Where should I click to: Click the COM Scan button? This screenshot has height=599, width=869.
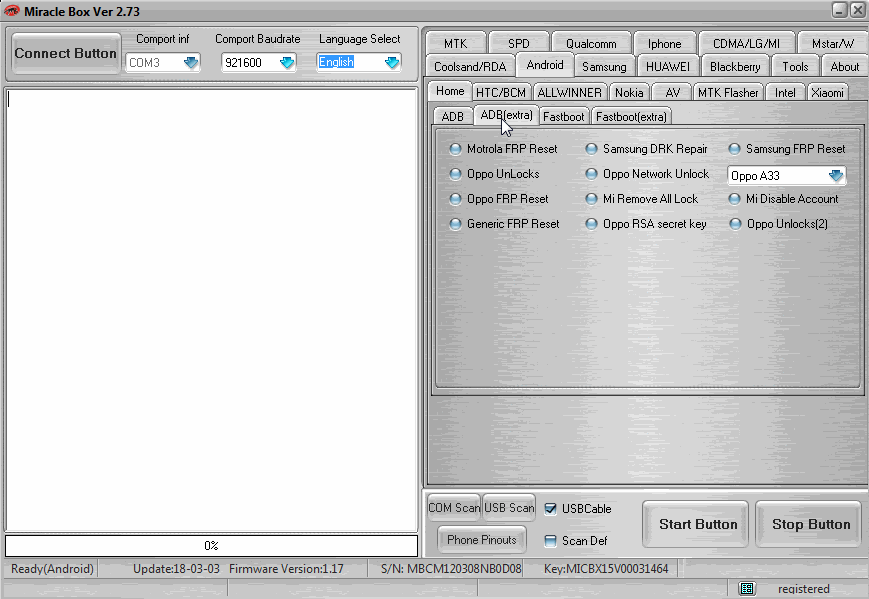pos(454,508)
